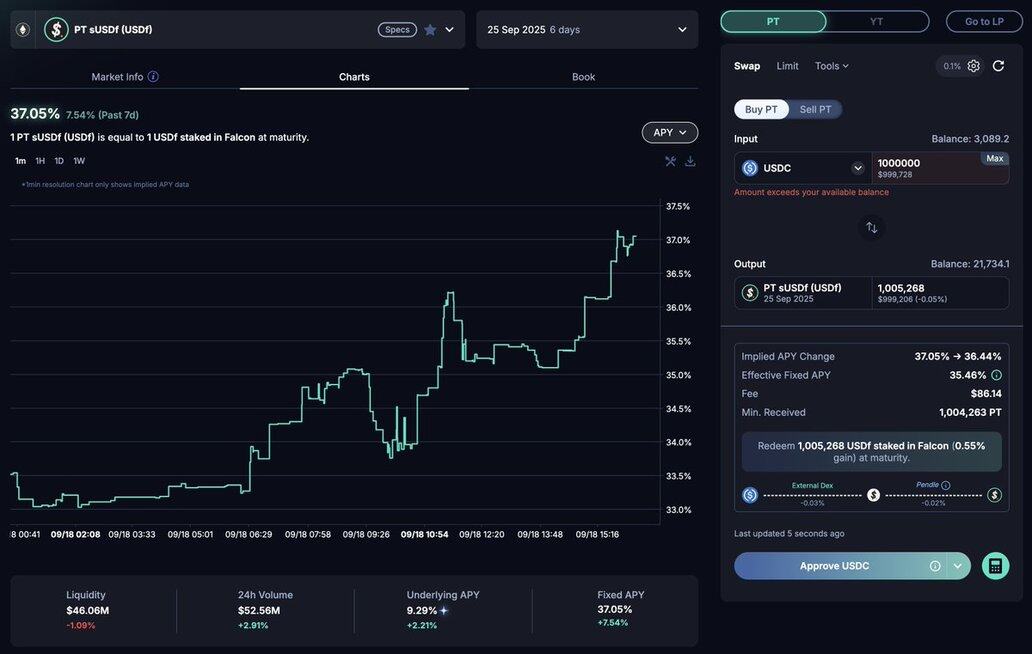
Task: Open the 25 Sep 2025 maturity dropdown
Action: click(x=586, y=30)
